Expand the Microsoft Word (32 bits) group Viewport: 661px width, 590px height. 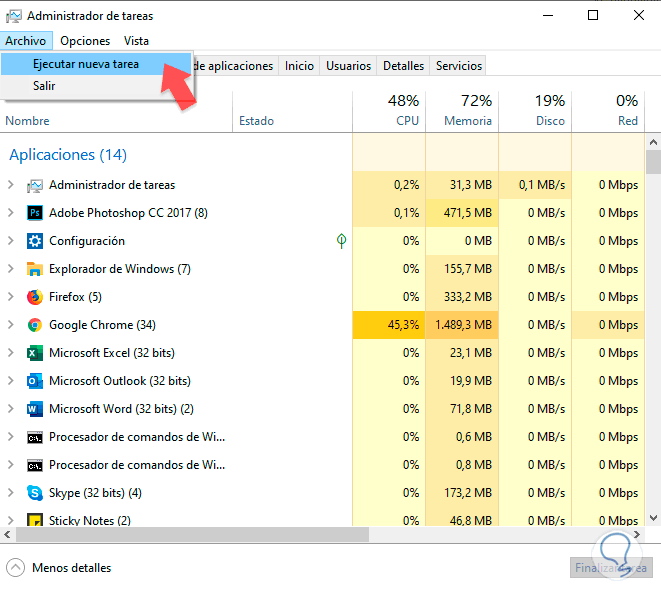(11, 409)
